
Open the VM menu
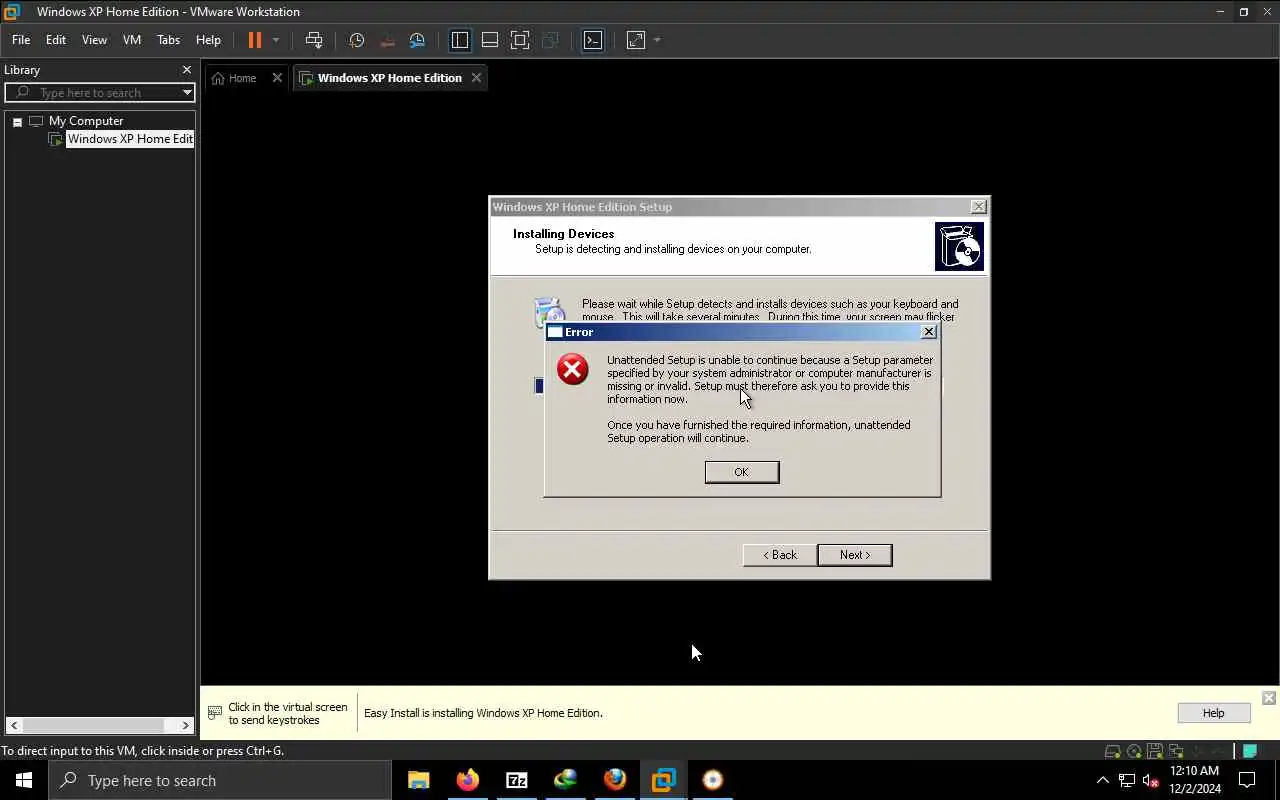point(132,40)
